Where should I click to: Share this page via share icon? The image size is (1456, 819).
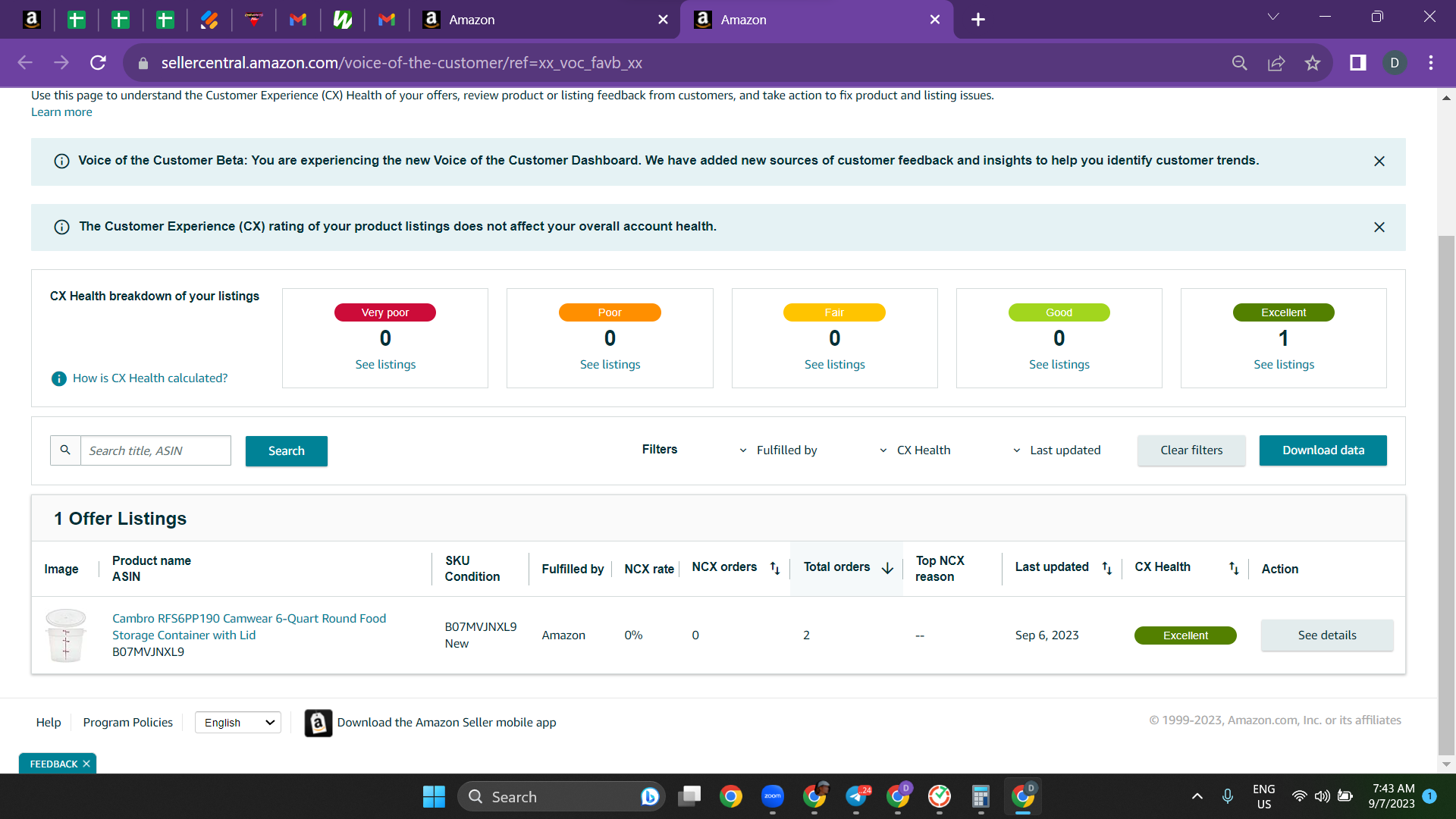tap(1276, 63)
